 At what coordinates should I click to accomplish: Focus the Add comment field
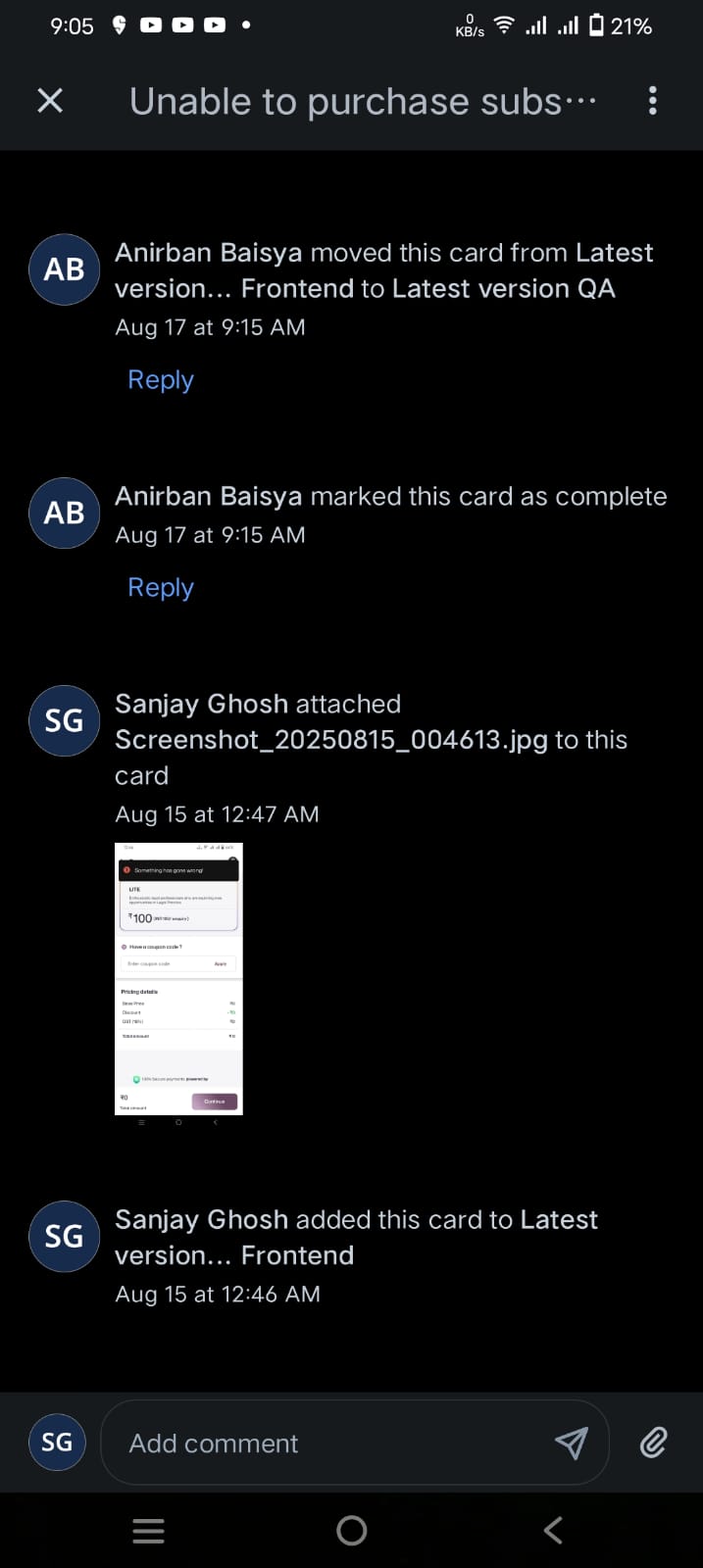333,1443
